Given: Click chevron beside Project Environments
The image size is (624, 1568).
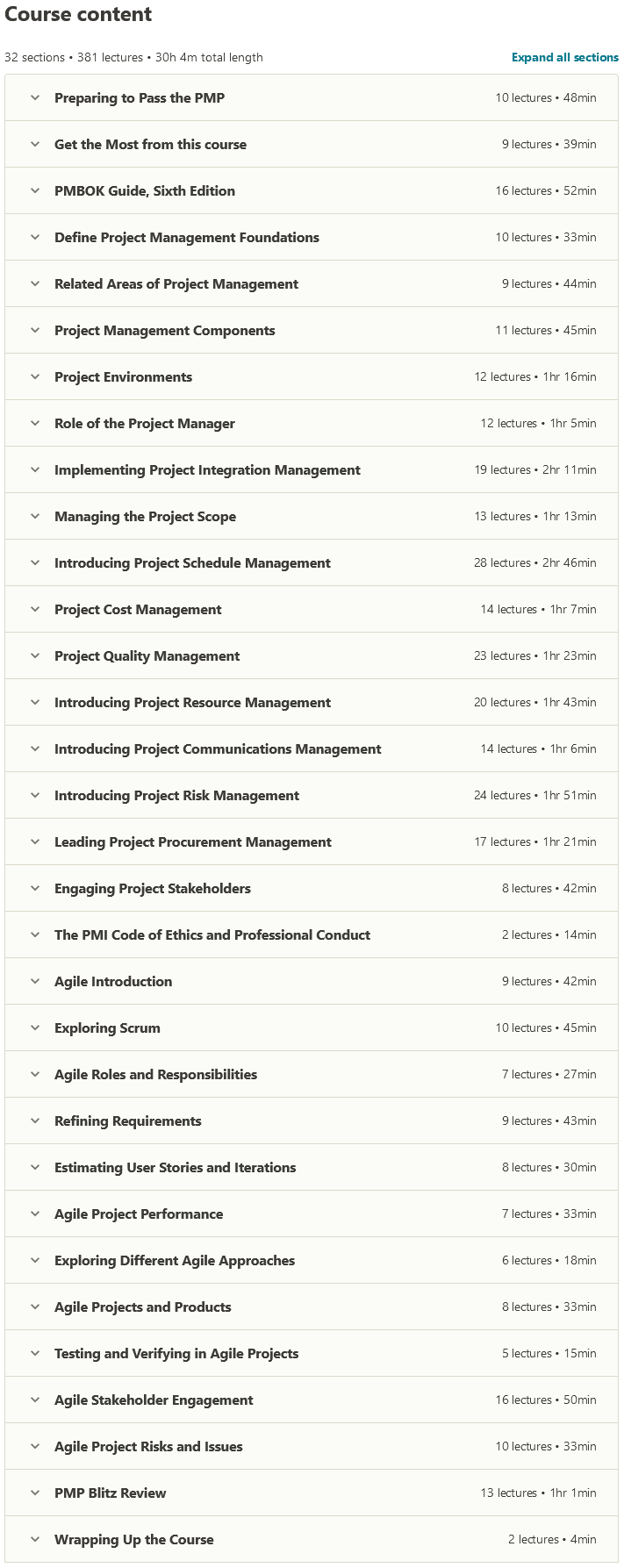Looking at the screenshot, I should click(x=35, y=376).
